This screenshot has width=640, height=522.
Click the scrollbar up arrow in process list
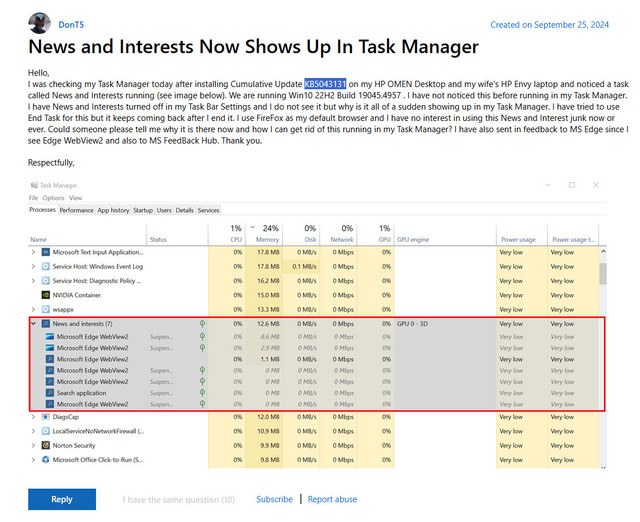(x=603, y=252)
